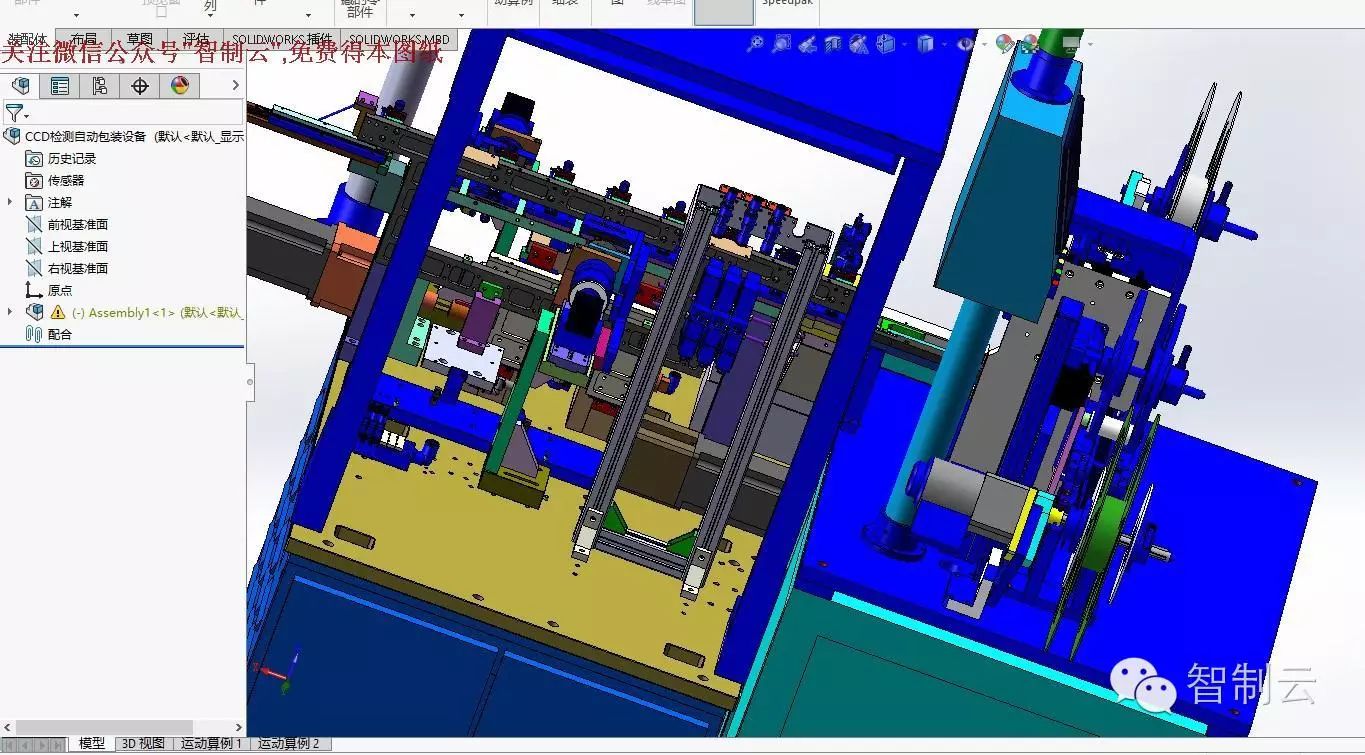Image resolution: width=1365 pixels, height=755 pixels.
Task: Switch to the DisplayManager color sphere tab
Action: coord(180,86)
